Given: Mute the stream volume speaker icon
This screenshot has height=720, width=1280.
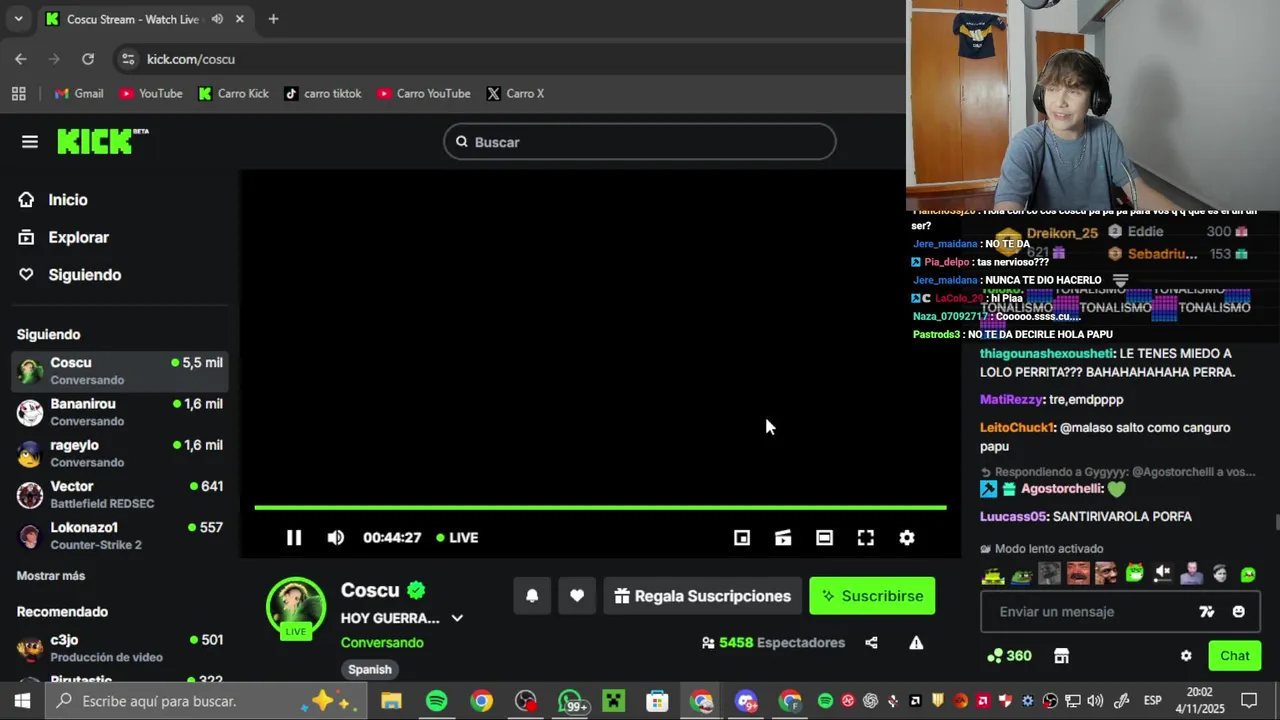Looking at the screenshot, I should (x=336, y=538).
